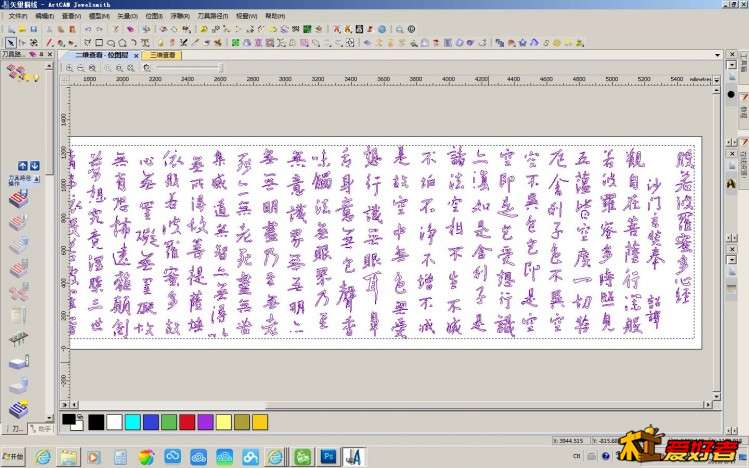
Task: Switch to the 助手 bottom panel tab
Action: 41,429
